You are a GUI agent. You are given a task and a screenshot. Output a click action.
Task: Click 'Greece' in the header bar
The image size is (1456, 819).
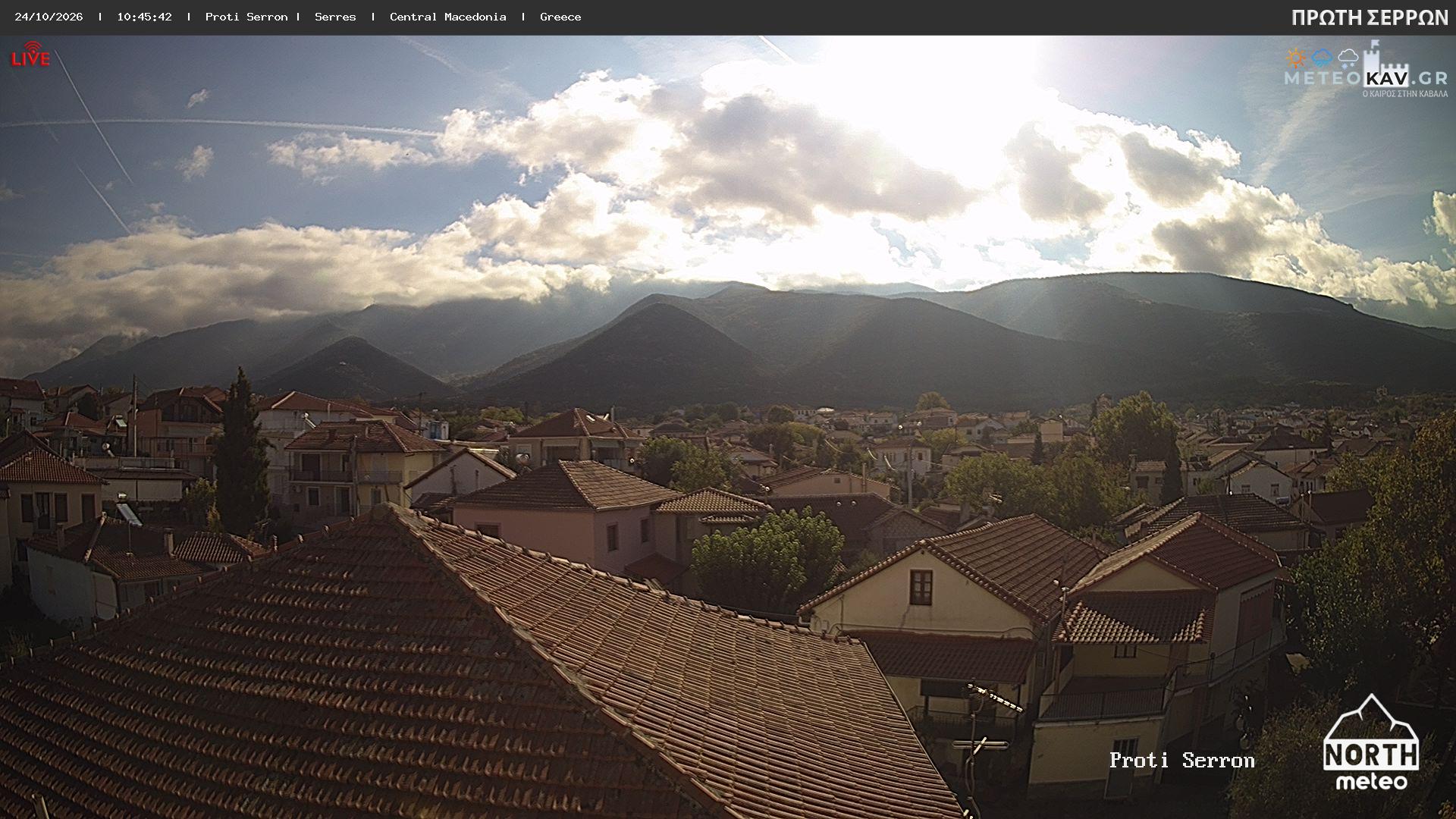tap(560, 17)
